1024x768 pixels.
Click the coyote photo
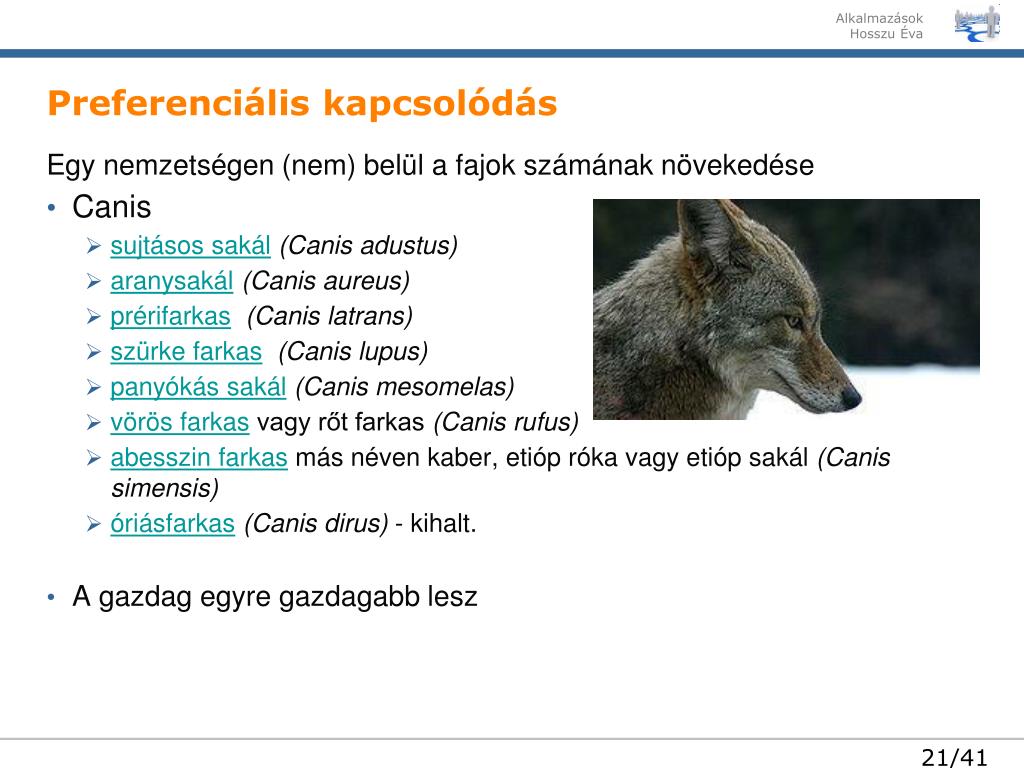pyautogui.click(x=786, y=309)
